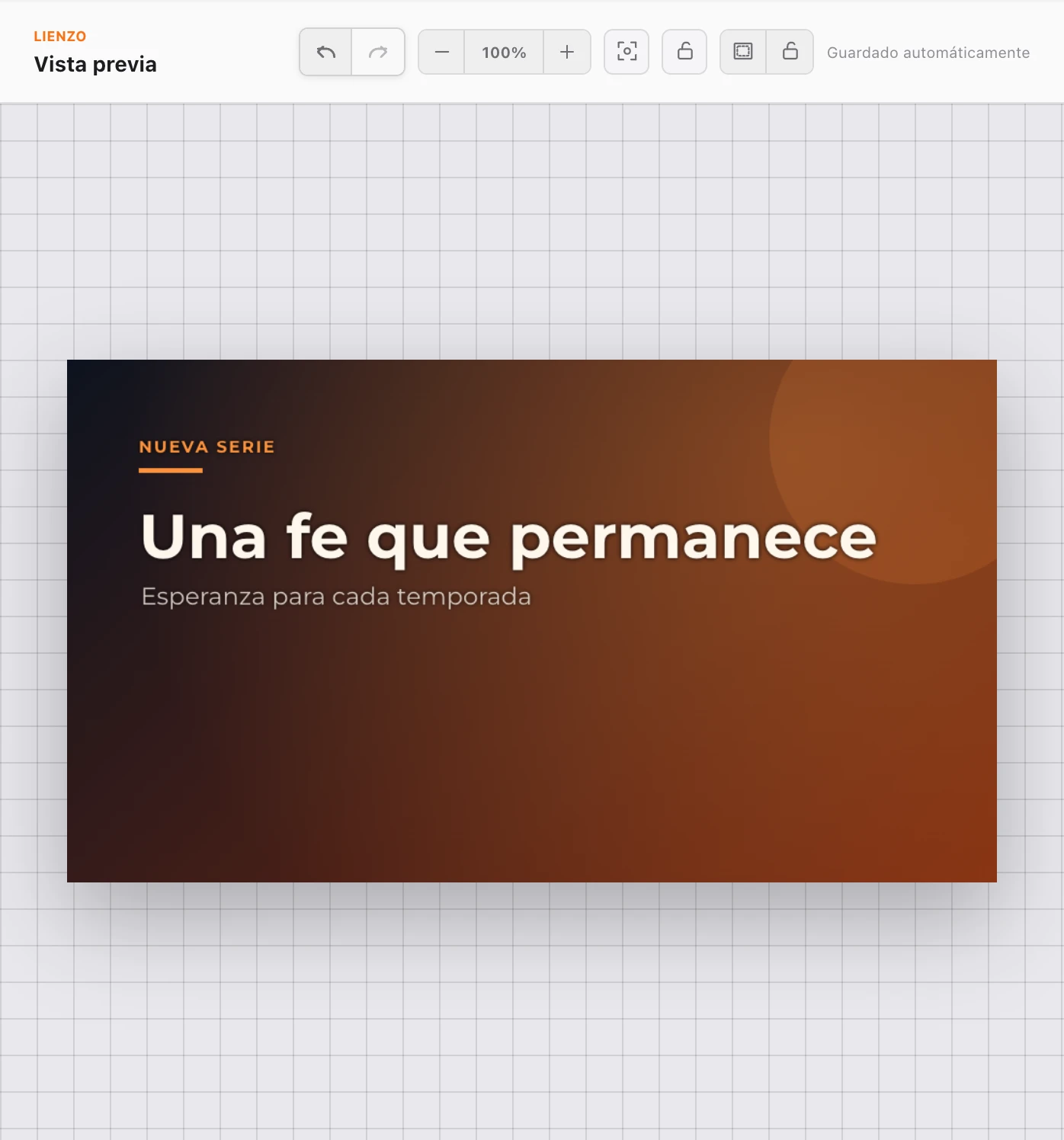Click the Guardado automáticamente status text
This screenshot has width=1064, height=1140.
(x=928, y=53)
